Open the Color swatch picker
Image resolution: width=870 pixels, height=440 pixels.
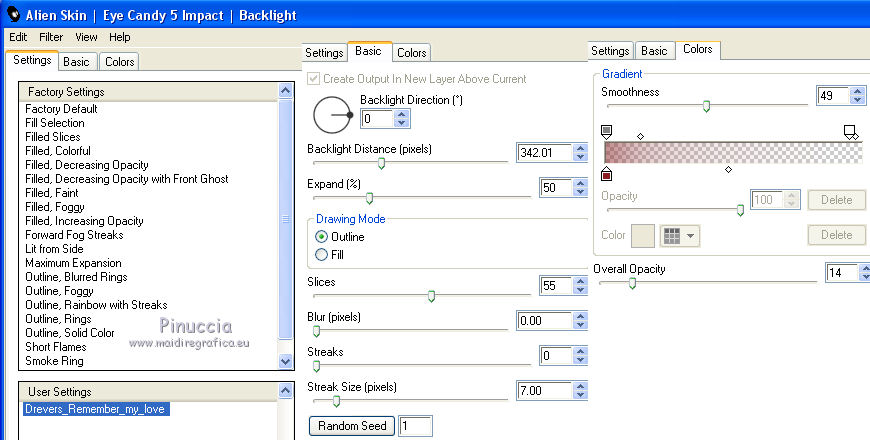644,235
